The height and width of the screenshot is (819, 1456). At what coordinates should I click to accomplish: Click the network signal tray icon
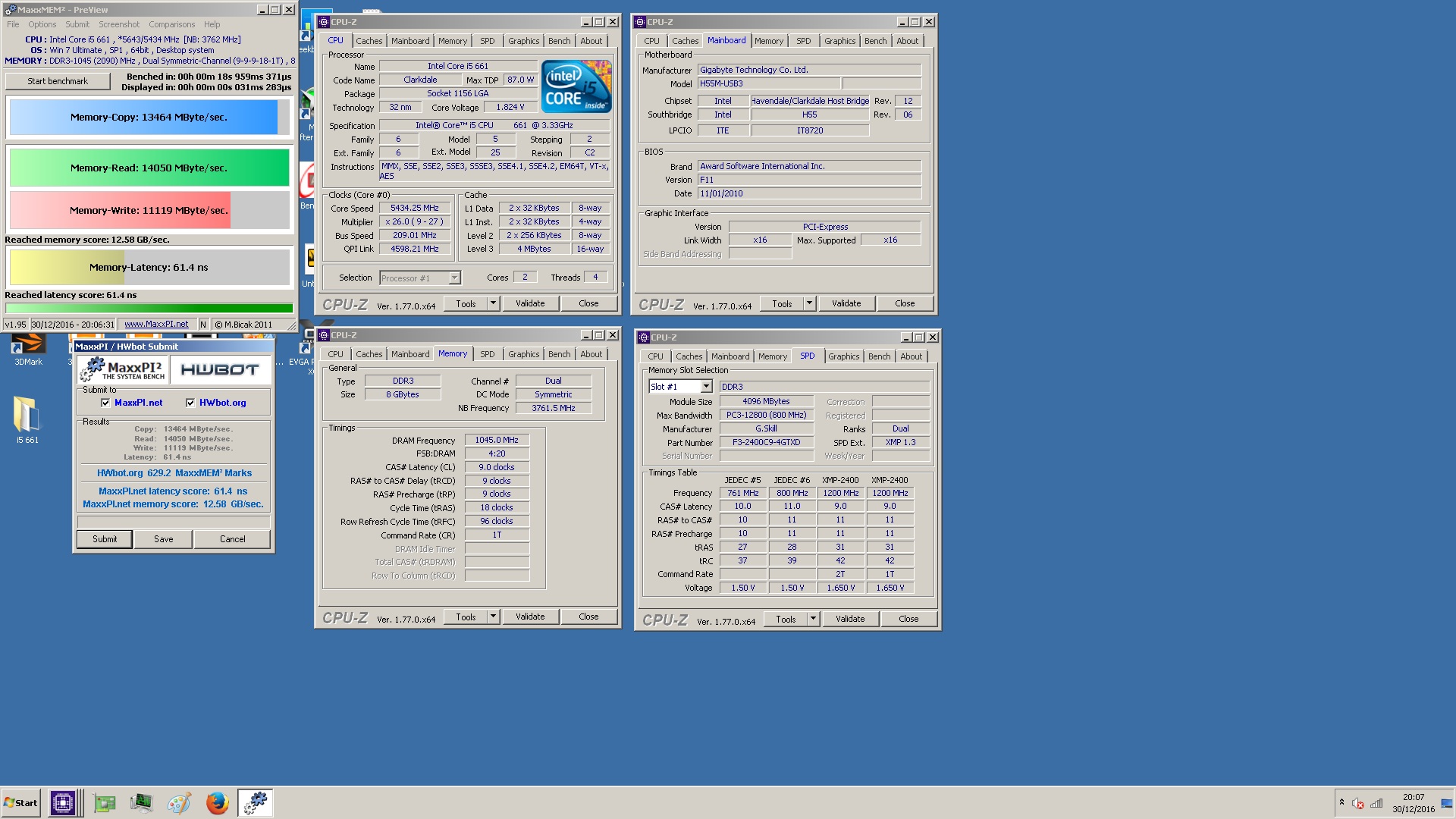pyautogui.click(x=1376, y=803)
